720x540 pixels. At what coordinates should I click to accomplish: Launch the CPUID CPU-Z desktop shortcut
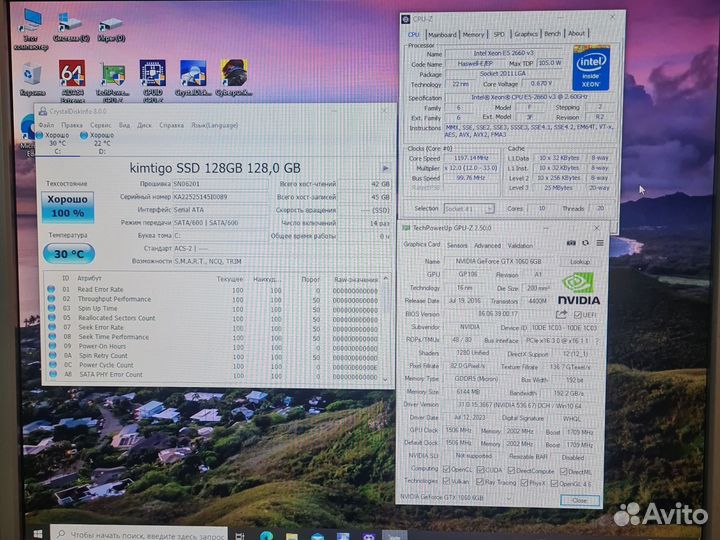tap(153, 81)
